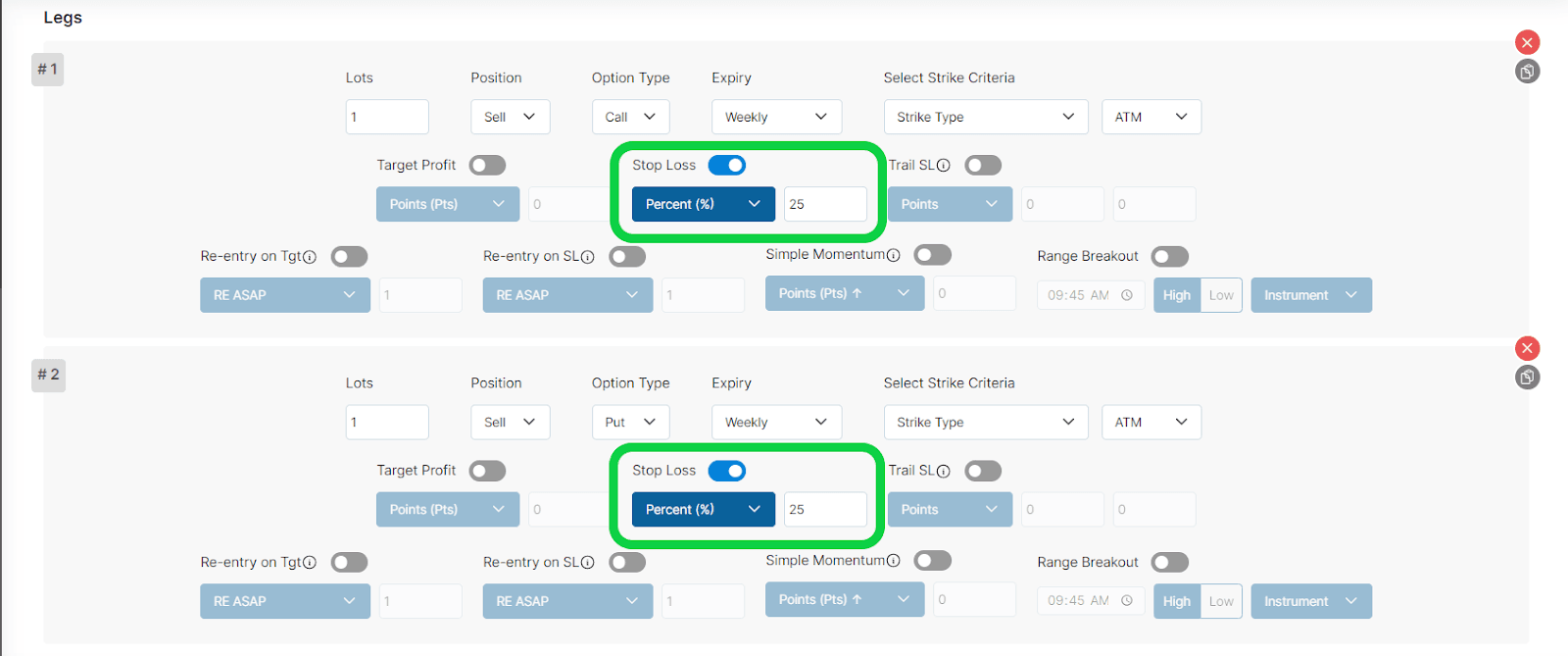Click Simple Momentum info icon in leg #2
Viewport: 1568px width, 656px height.
(x=894, y=561)
